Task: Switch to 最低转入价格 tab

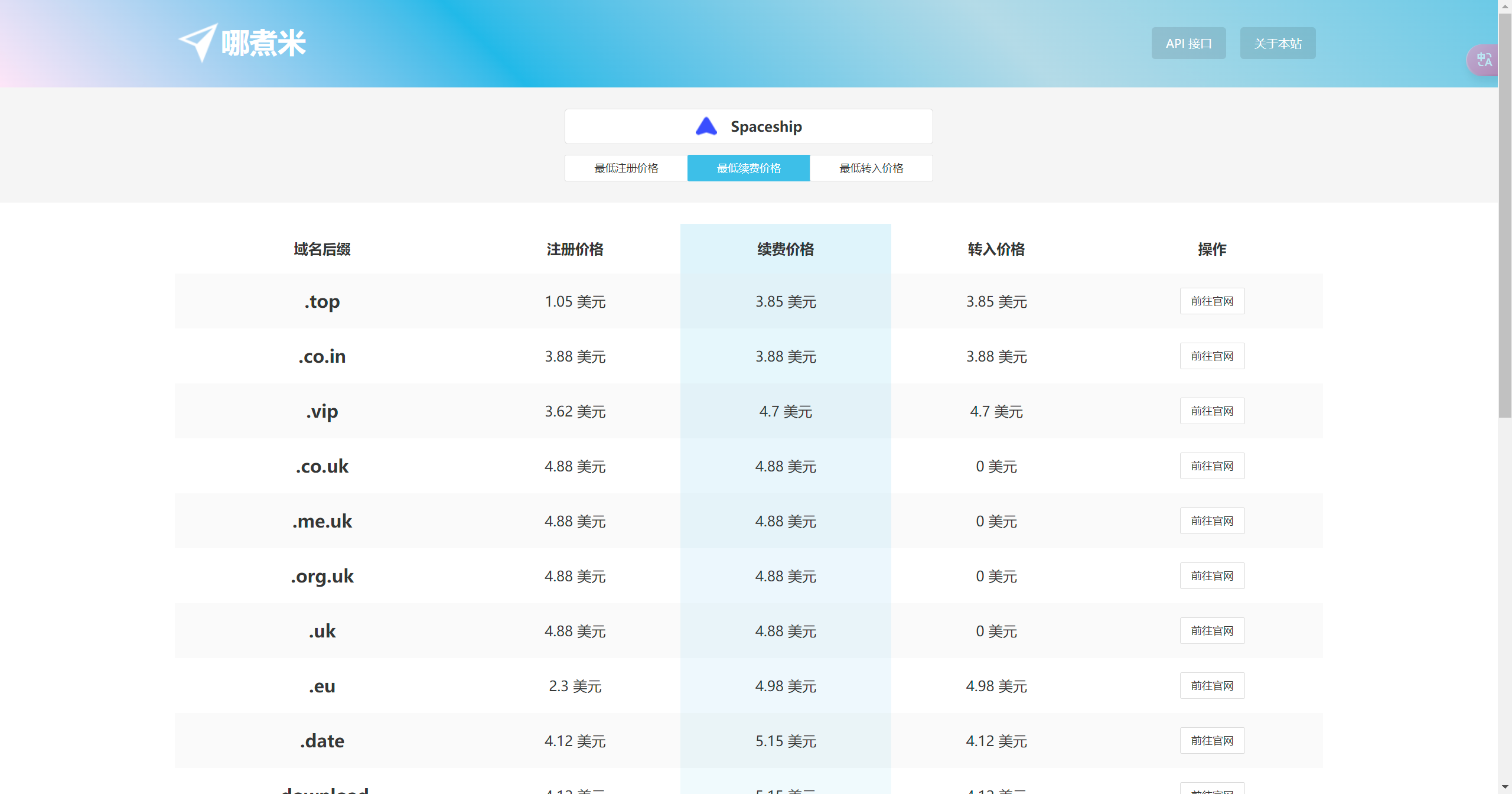Action: (x=871, y=168)
